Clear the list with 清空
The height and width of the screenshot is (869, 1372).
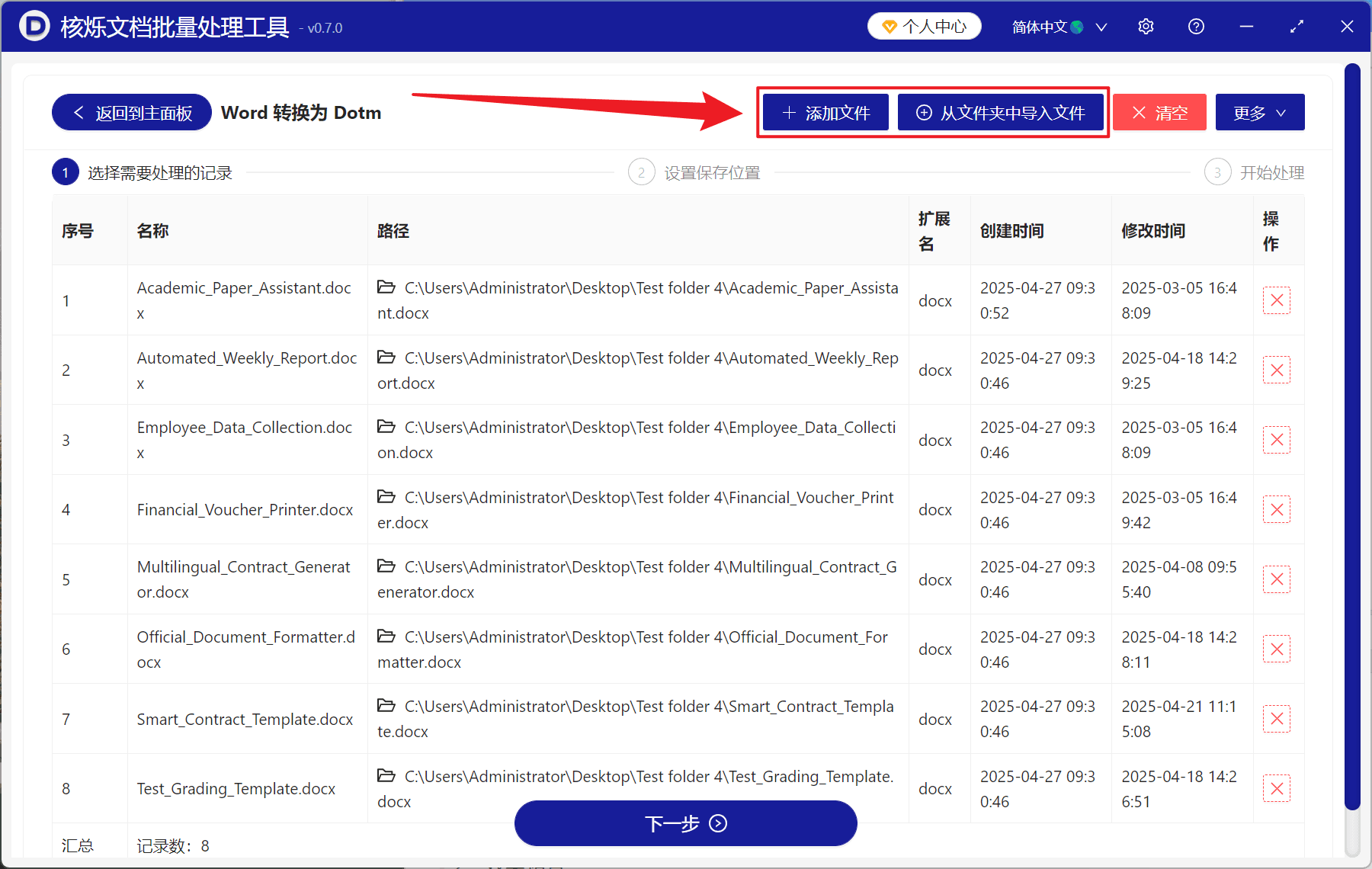1159,113
